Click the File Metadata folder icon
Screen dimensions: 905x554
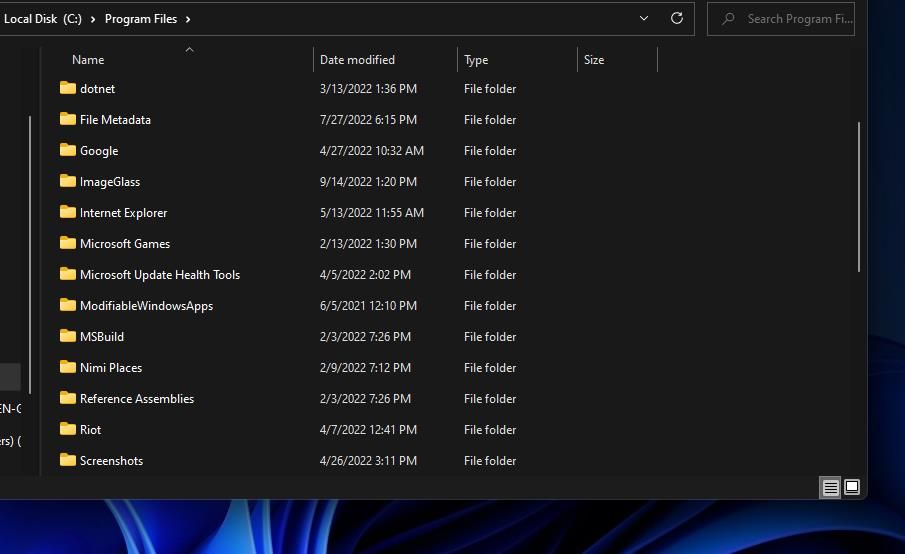[x=68, y=119]
